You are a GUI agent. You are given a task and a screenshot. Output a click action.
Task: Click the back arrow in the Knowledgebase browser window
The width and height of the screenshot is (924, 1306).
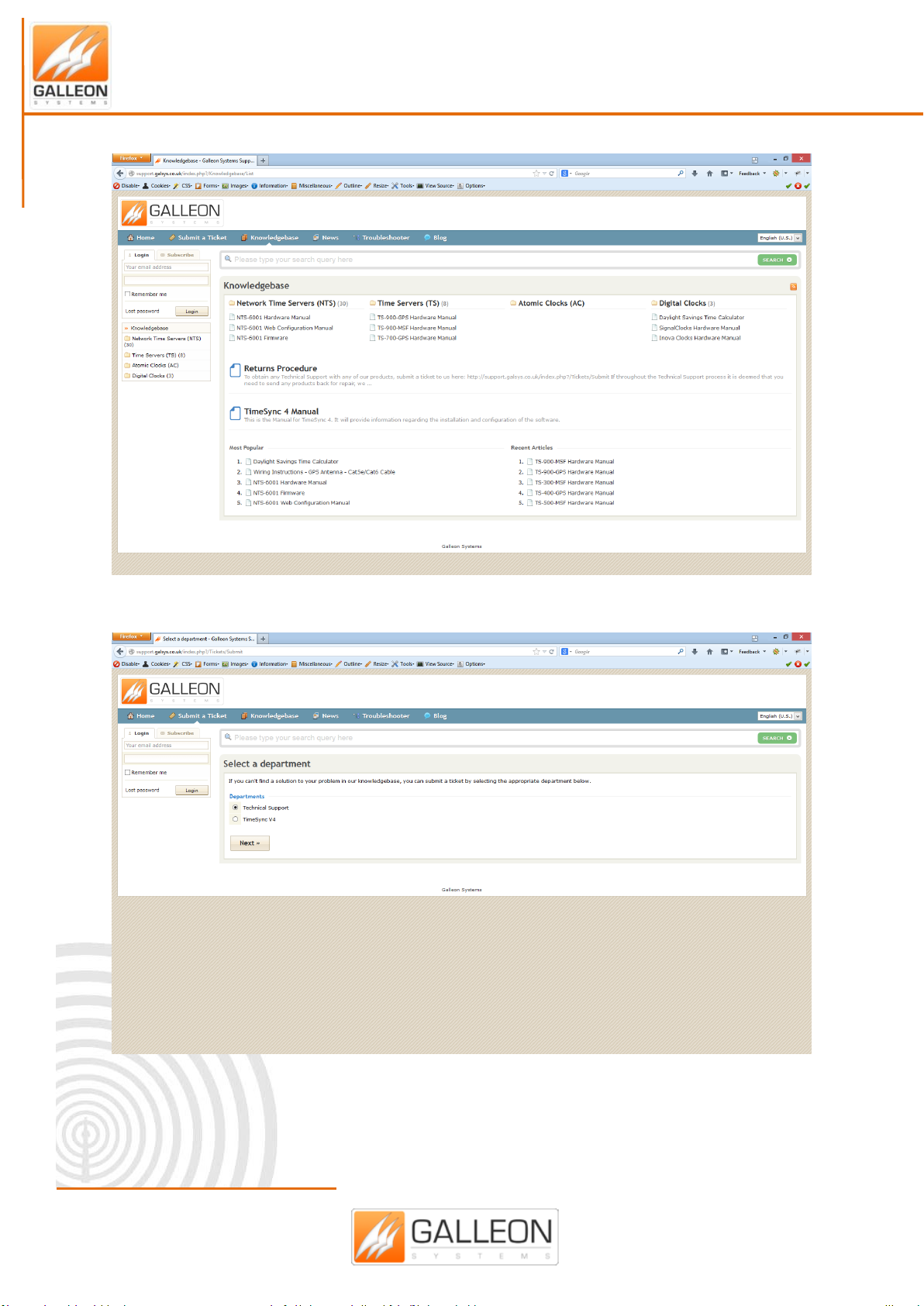120,174
